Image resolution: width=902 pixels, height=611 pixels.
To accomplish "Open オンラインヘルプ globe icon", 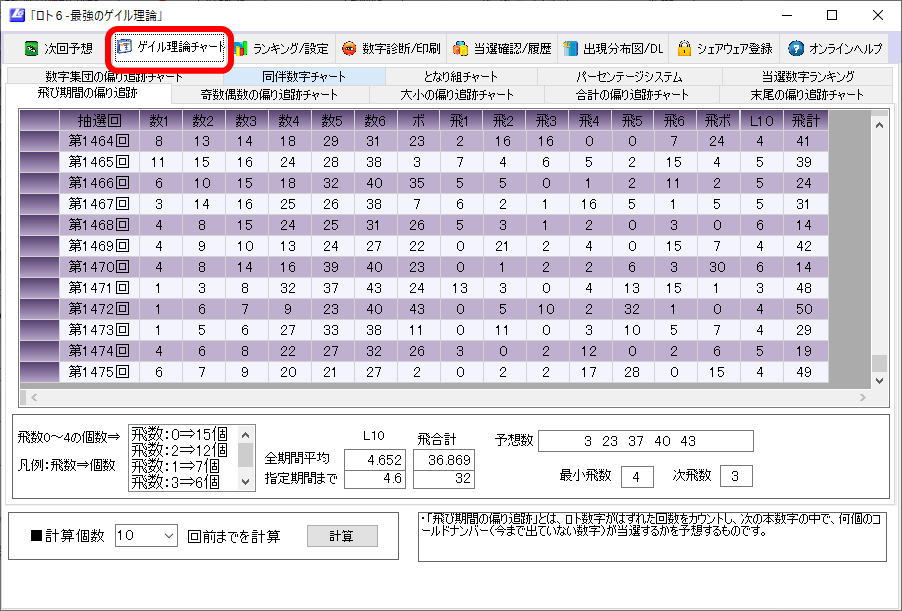I will coord(796,48).
